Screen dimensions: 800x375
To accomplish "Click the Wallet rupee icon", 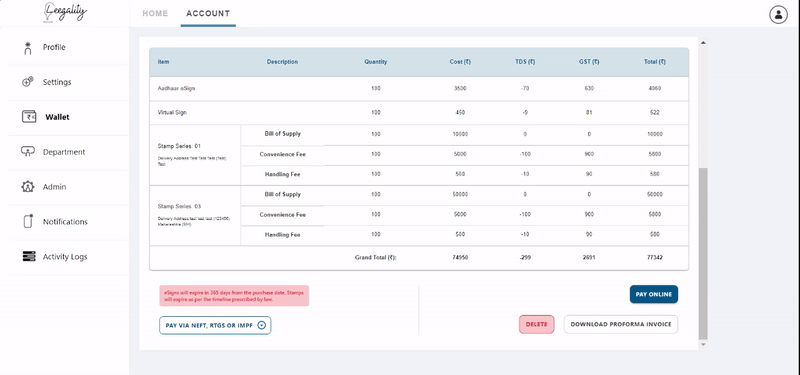I will click(x=29, y=117).
